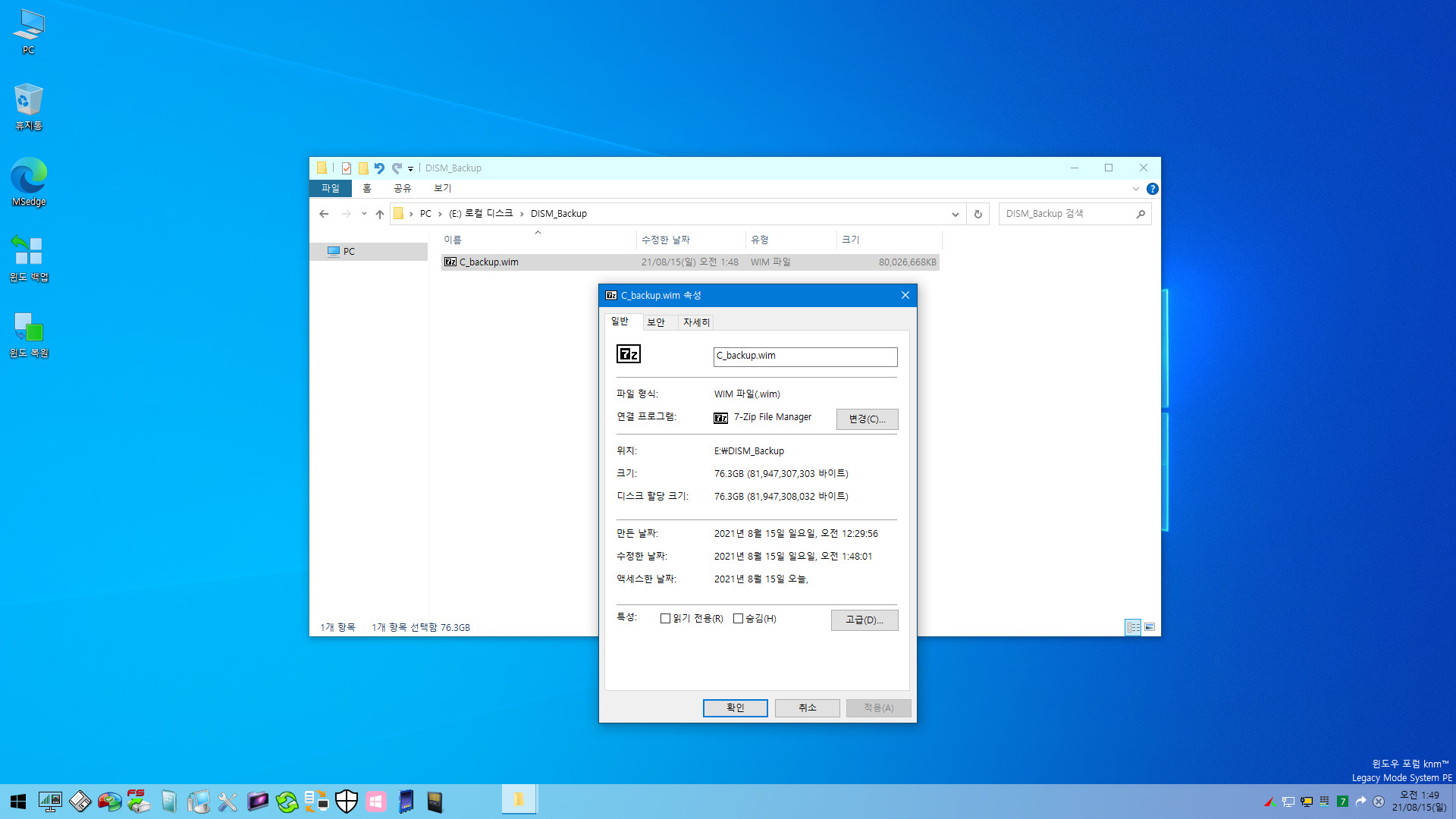The height and width of the screenshot is (819, 1456).
Task: Switch to the 자세히 tab
Action: pos(696,322)
